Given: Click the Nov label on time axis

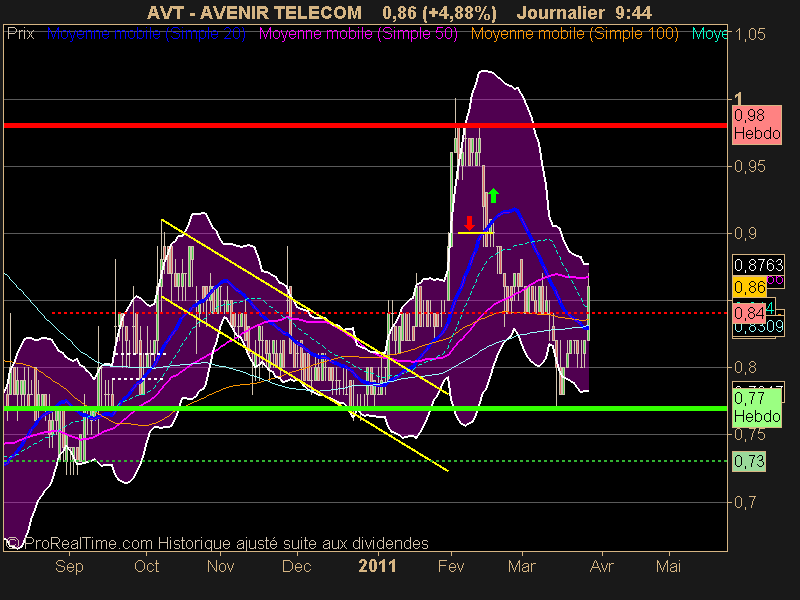Looking at the screenshot, I should point(220,566).
